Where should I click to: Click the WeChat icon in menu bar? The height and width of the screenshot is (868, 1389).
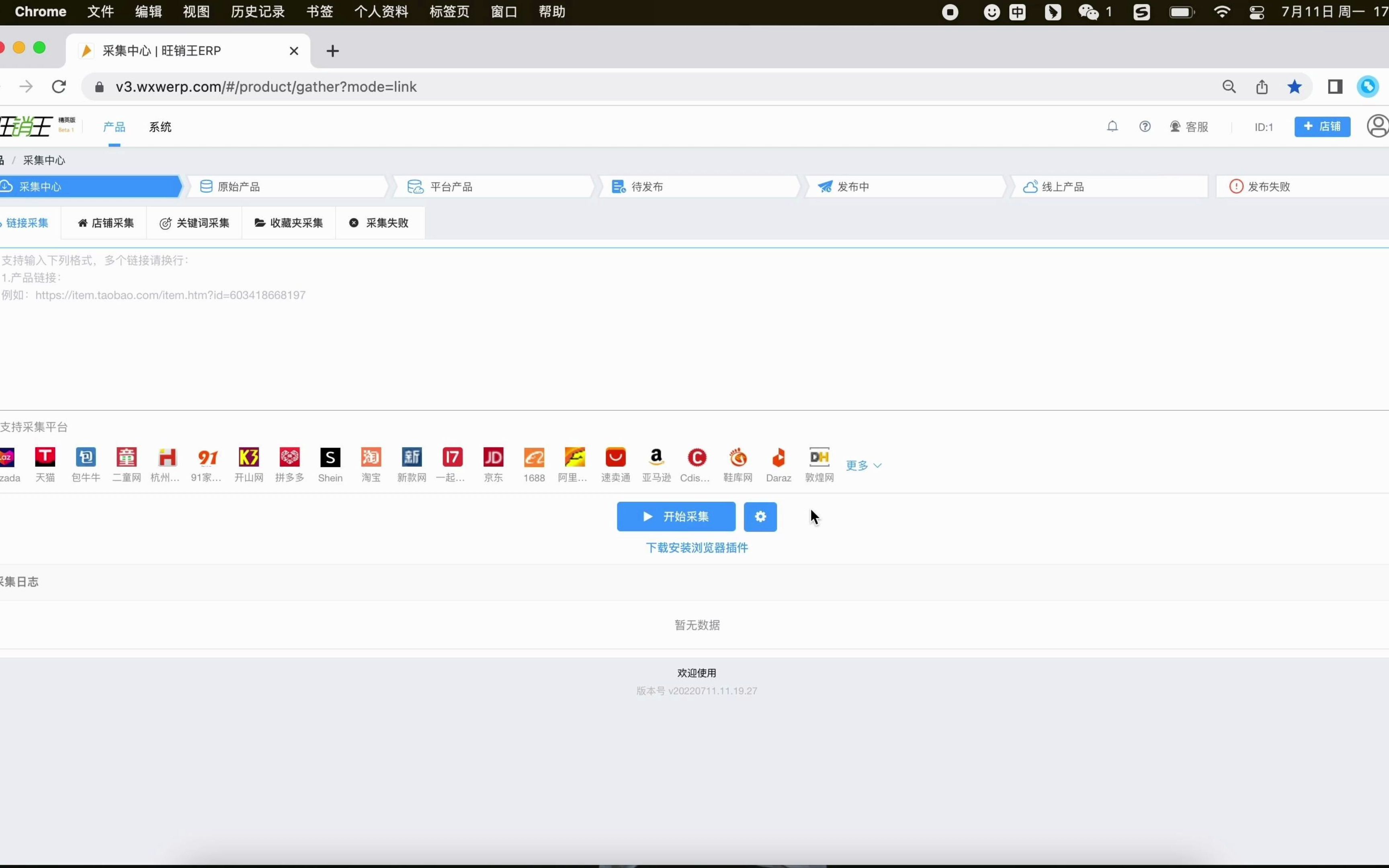[x=1088, y=12]
